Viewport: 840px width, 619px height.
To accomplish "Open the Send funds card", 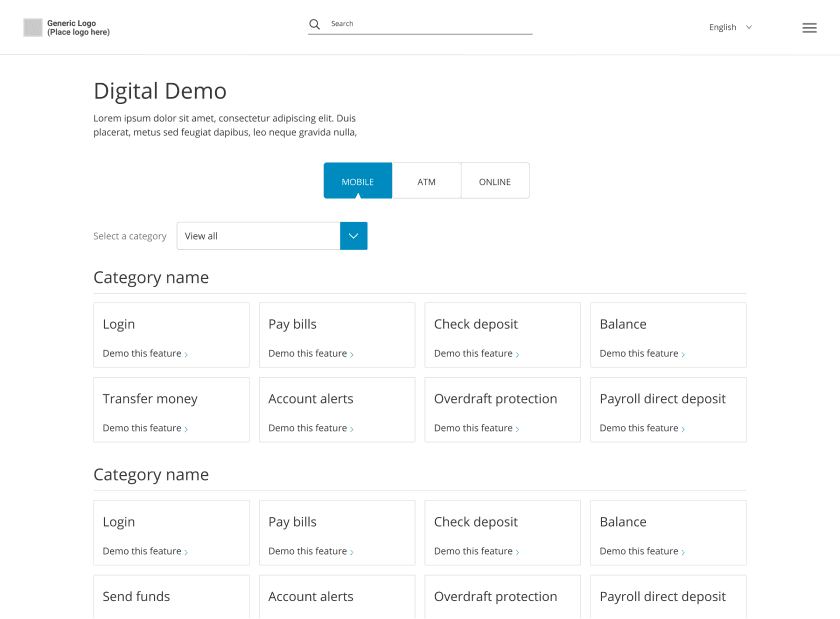I will point(171,597).
